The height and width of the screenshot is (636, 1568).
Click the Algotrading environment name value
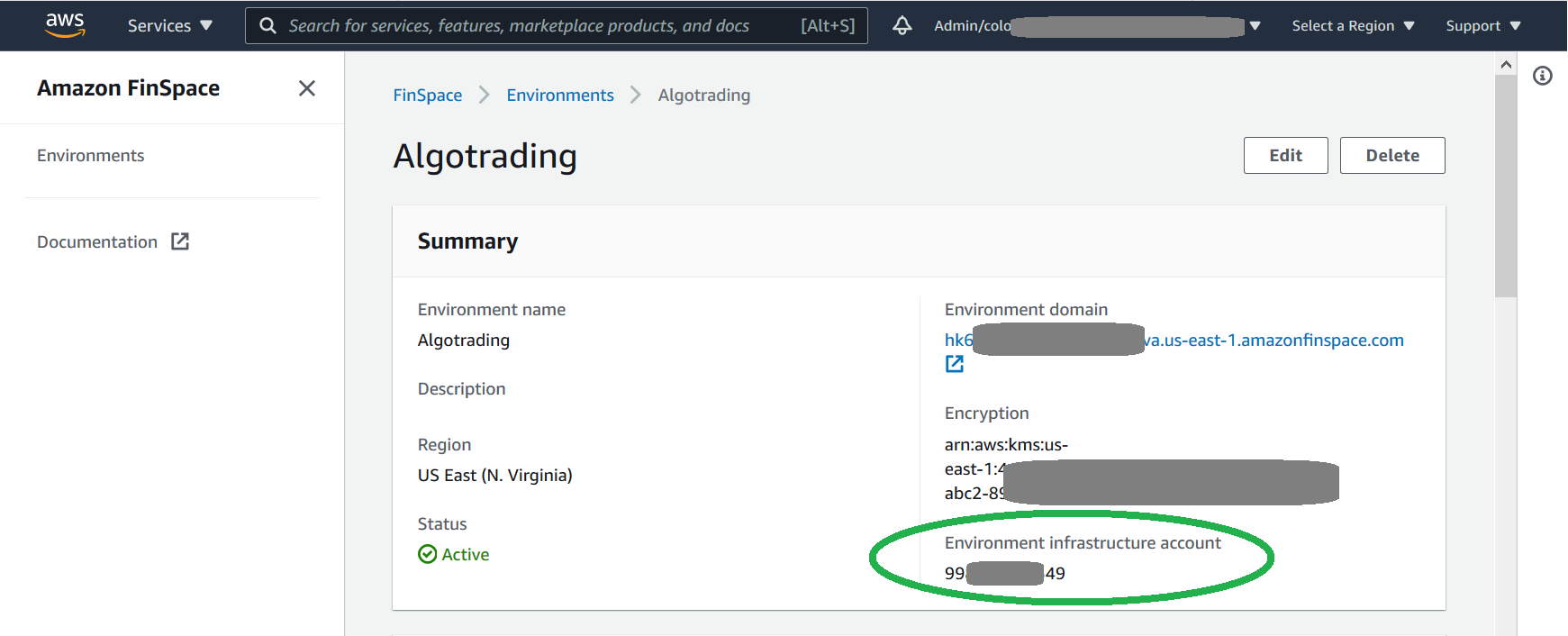463,341
